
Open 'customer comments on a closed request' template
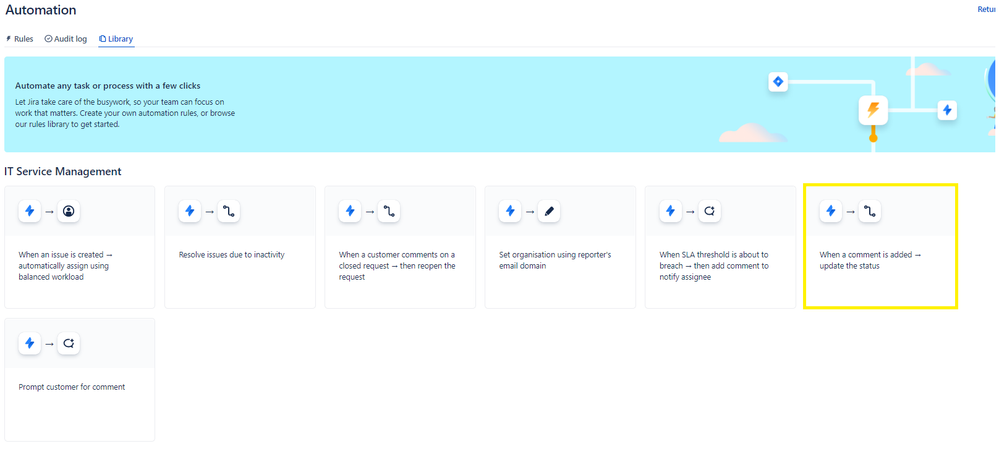400,247
